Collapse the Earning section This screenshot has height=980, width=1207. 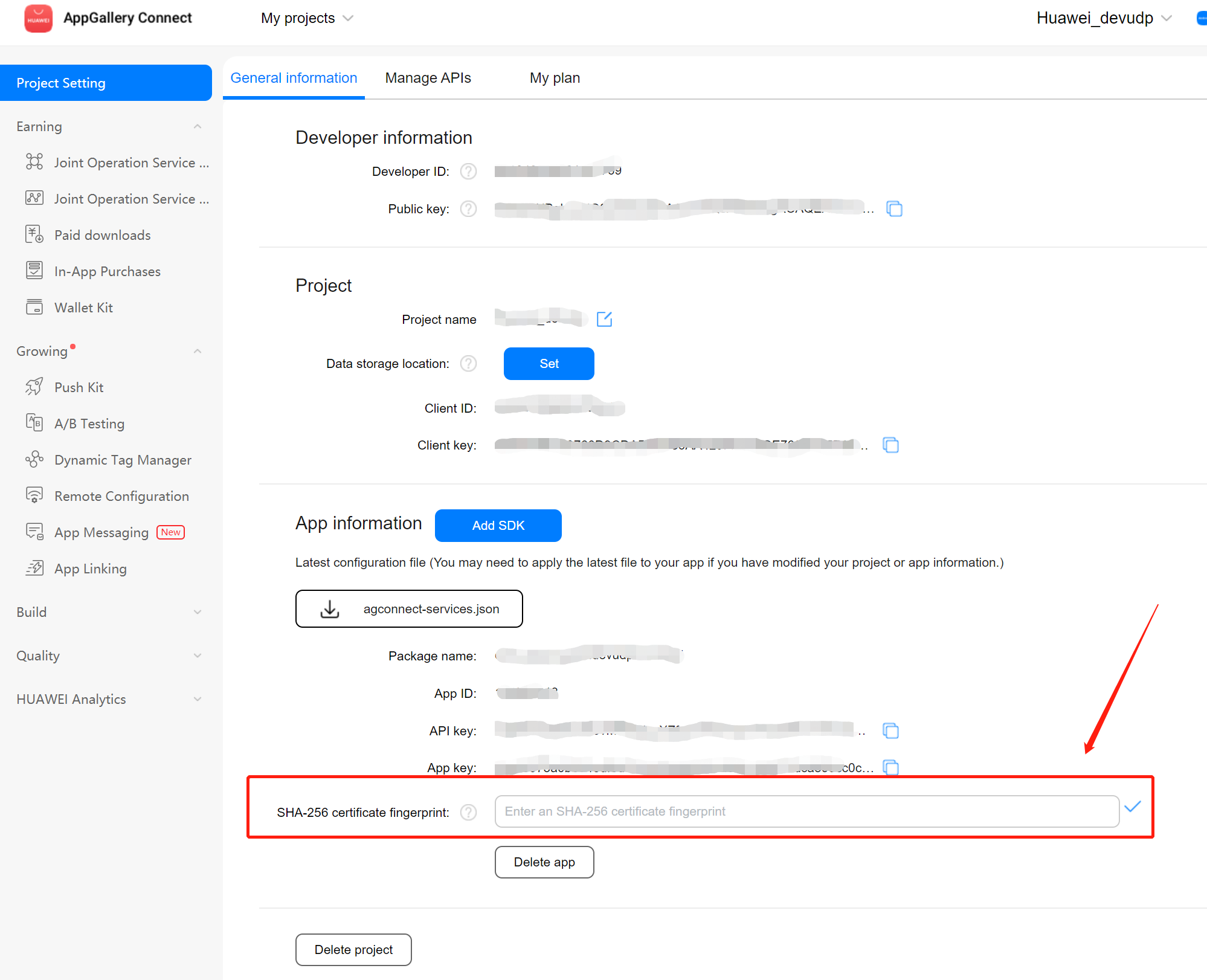tap(197, 126)
